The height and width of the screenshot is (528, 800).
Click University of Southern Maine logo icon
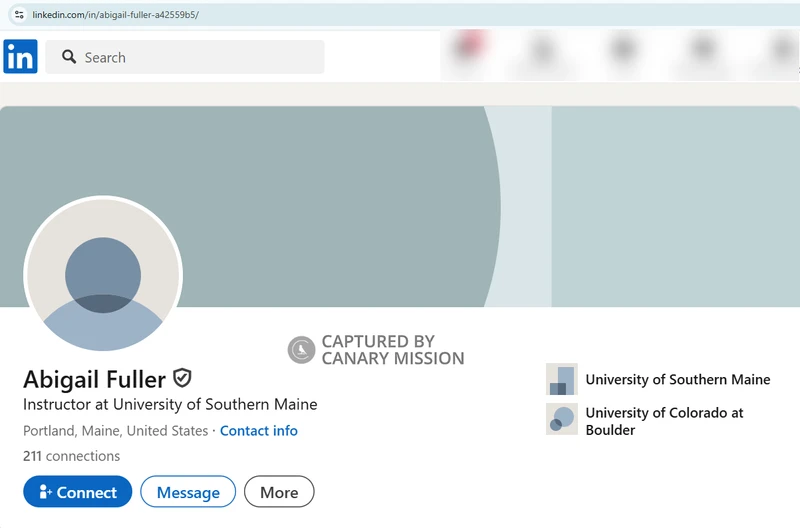tap(562, 379)
